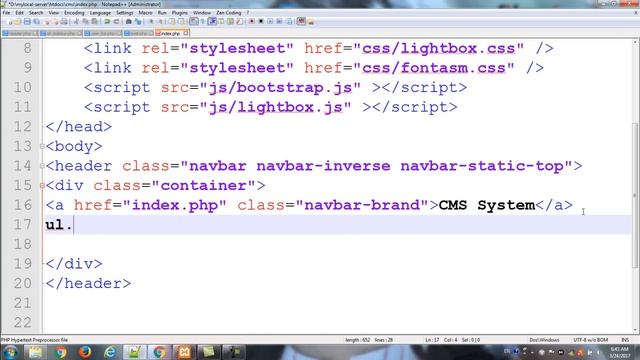Click the Copy toolbar icon

point(85,21)
